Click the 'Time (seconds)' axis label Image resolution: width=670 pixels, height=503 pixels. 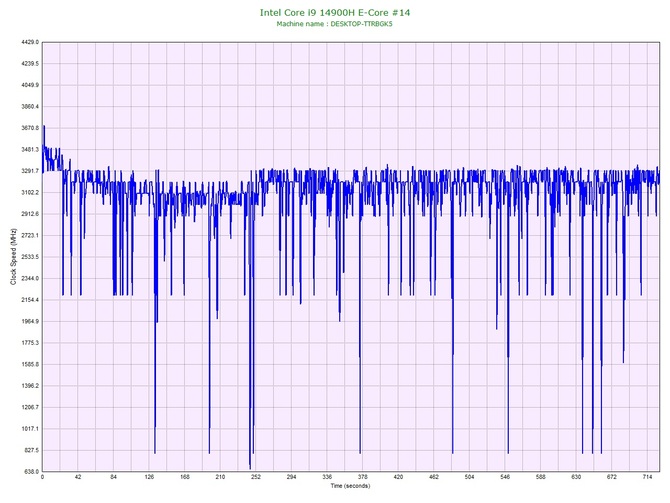[350, 486]
